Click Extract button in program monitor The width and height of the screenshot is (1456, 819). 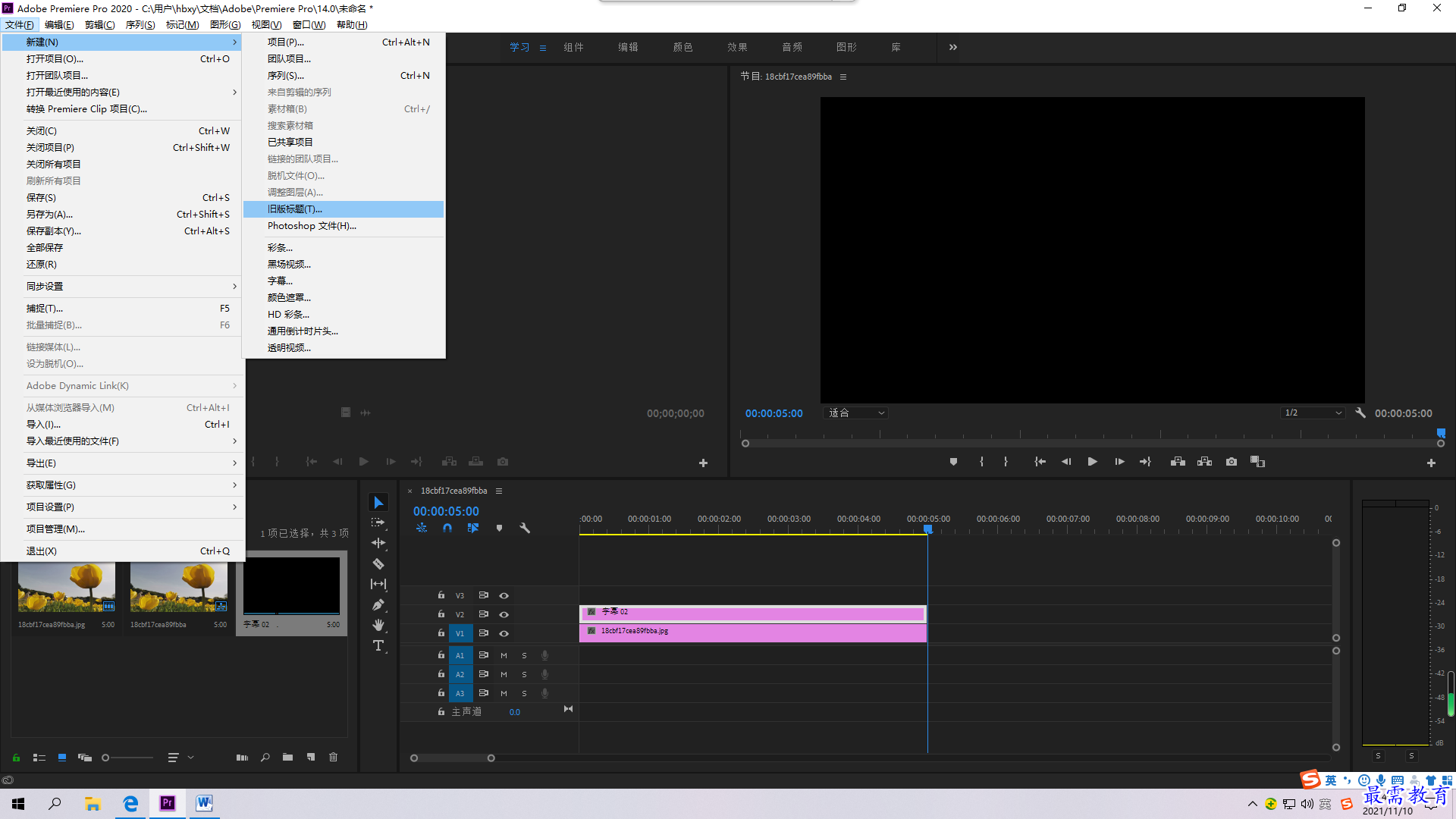click(x=1204, y=462)
